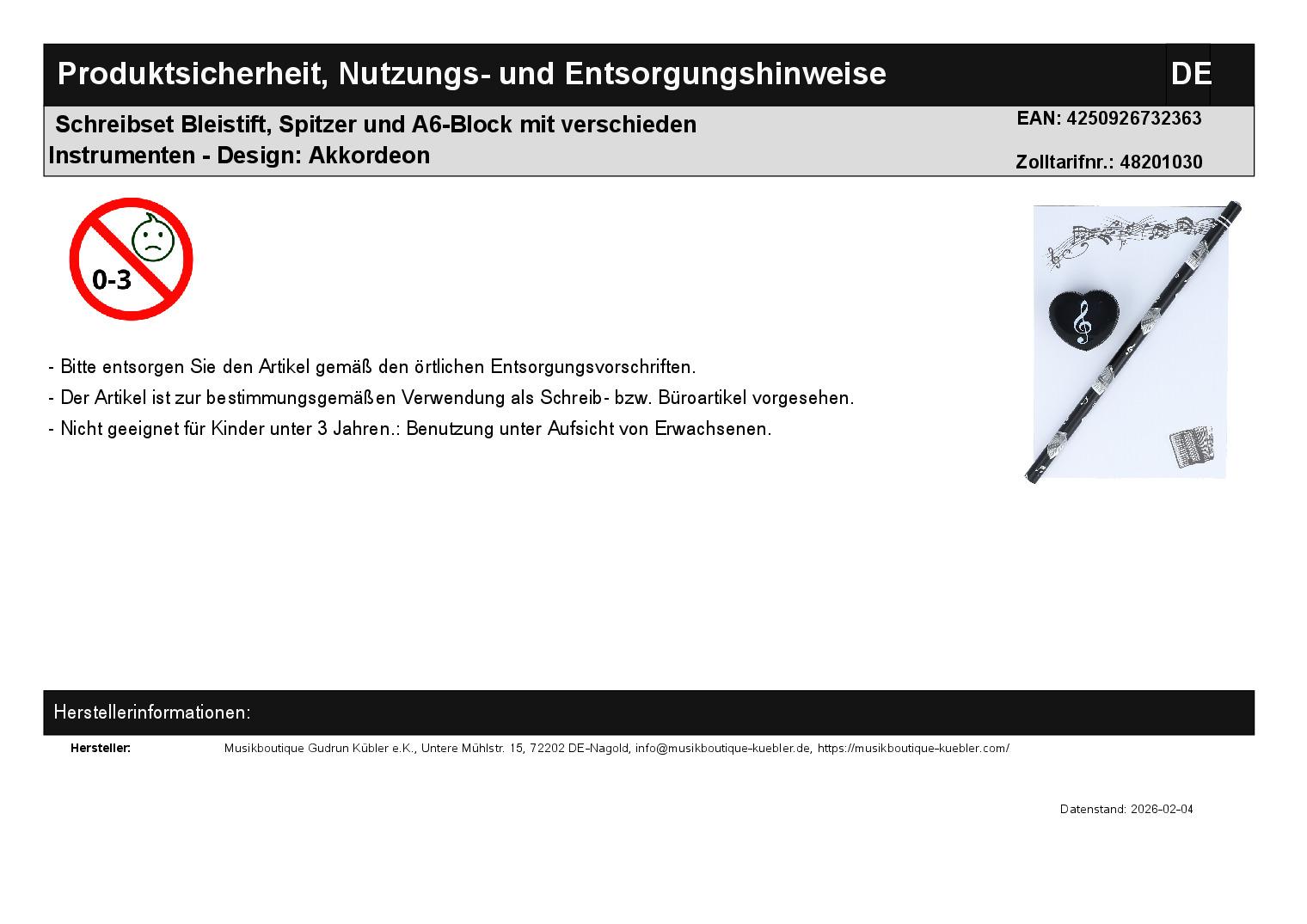Click the Datenstand 2026-02-04 date
This screenshot has width=1307, height=924.
pyautogui.click(x=1126, y=810)
